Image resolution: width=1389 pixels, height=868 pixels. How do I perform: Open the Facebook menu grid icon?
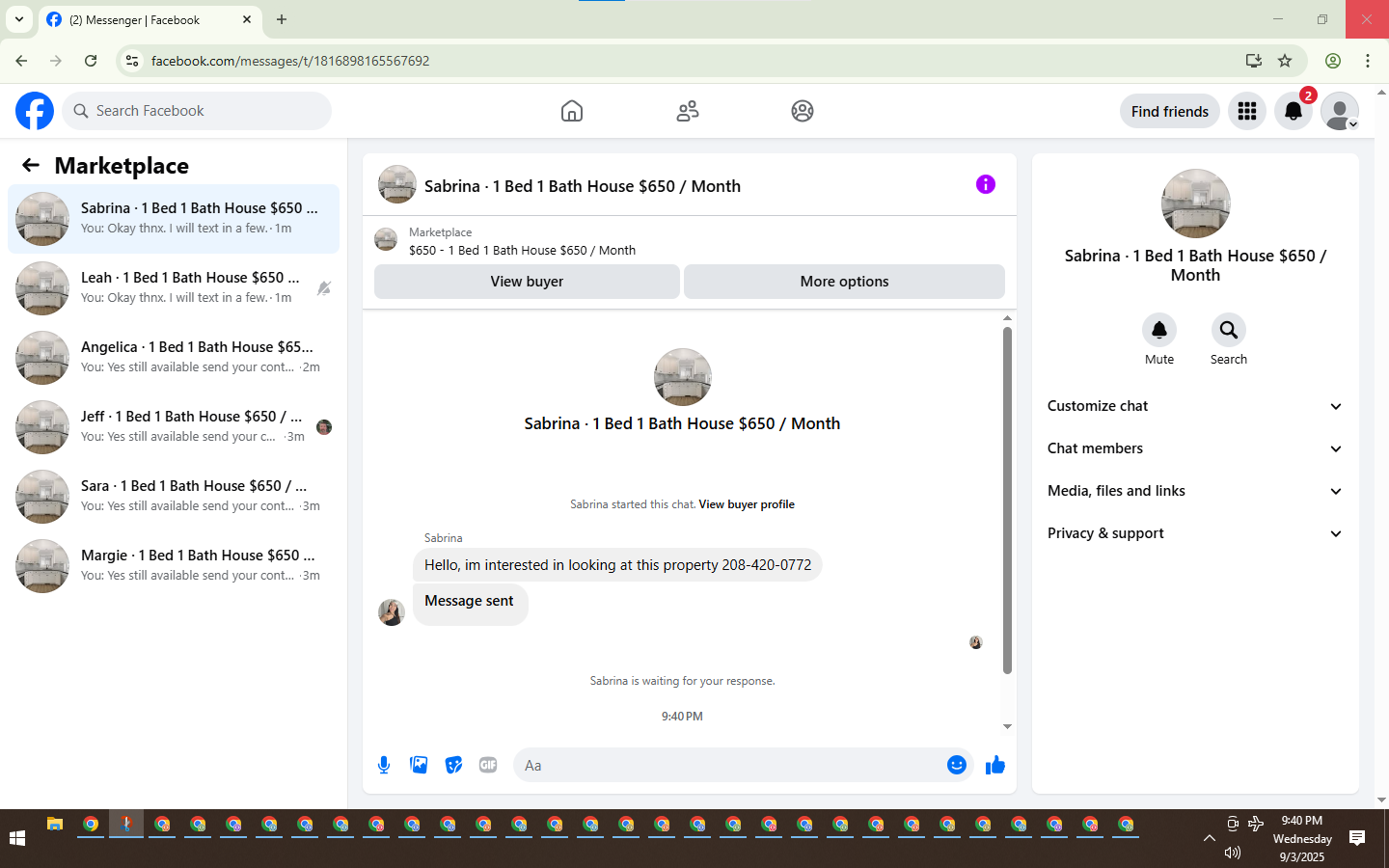1247,111
